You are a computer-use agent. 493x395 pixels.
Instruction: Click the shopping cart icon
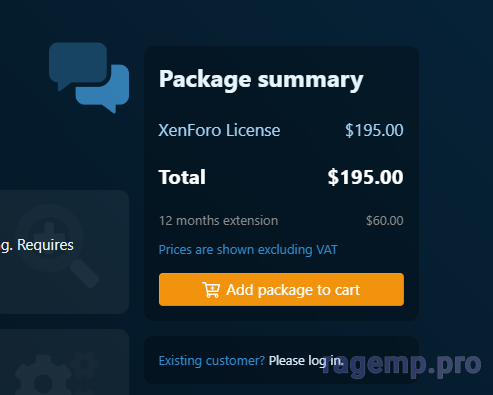(211, 290)
